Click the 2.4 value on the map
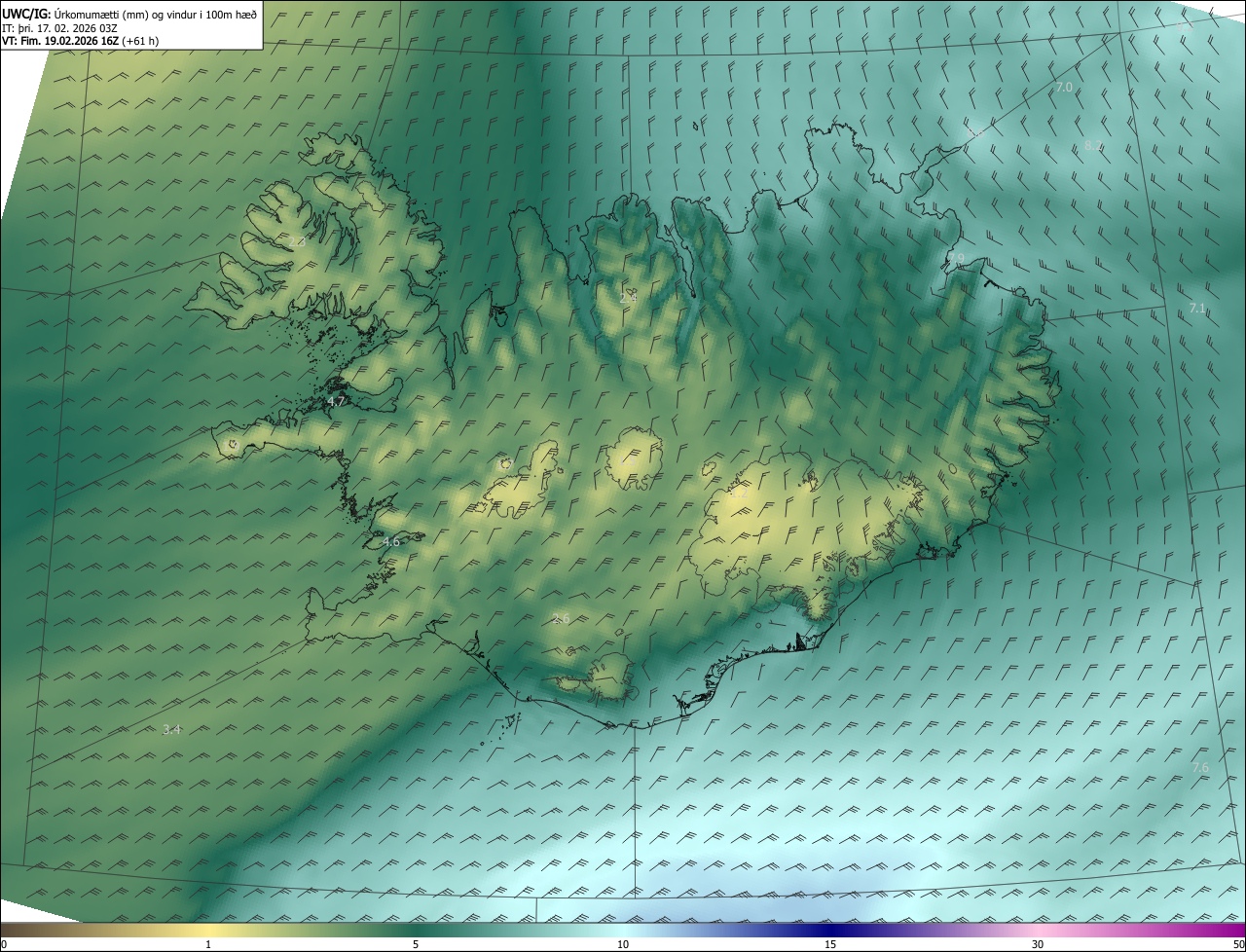1246x952 pixels. click(628, 299)
